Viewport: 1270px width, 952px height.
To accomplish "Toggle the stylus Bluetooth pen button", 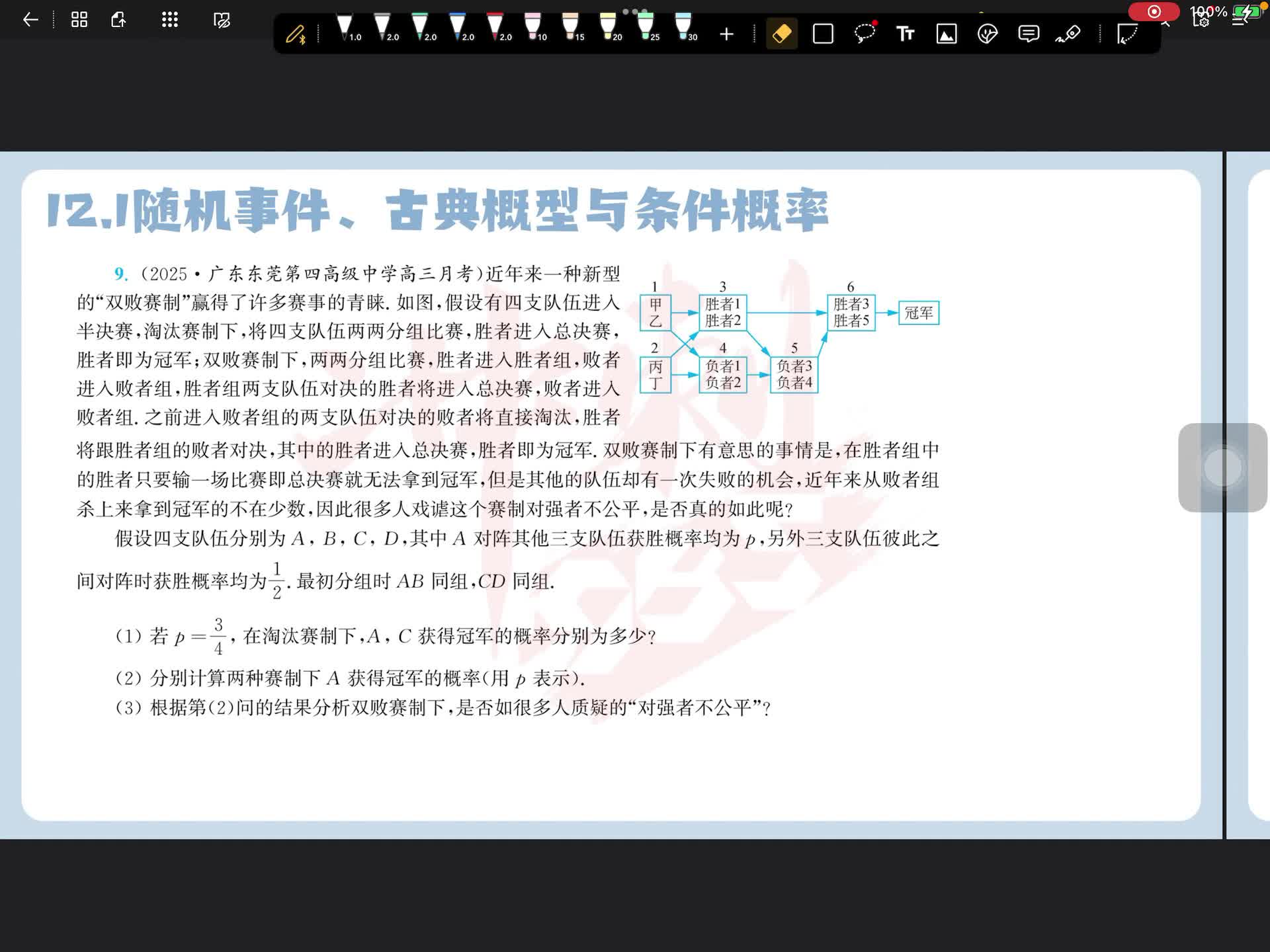I will tap(296, 34).
